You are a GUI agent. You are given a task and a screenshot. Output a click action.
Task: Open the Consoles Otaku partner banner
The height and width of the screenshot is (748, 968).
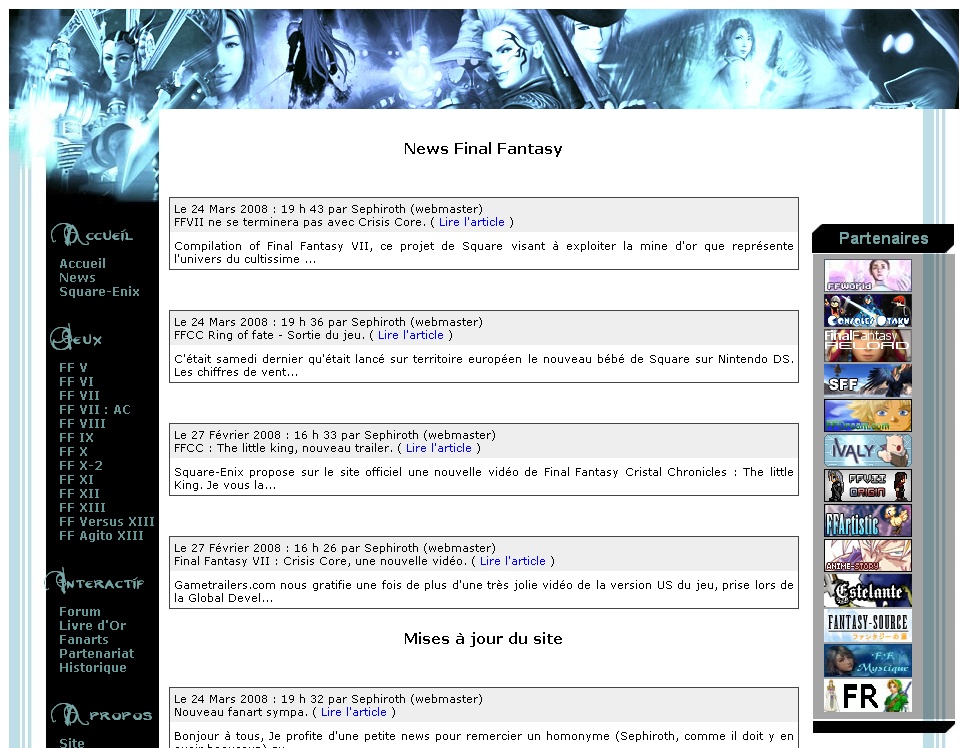[x=867, y=310]
